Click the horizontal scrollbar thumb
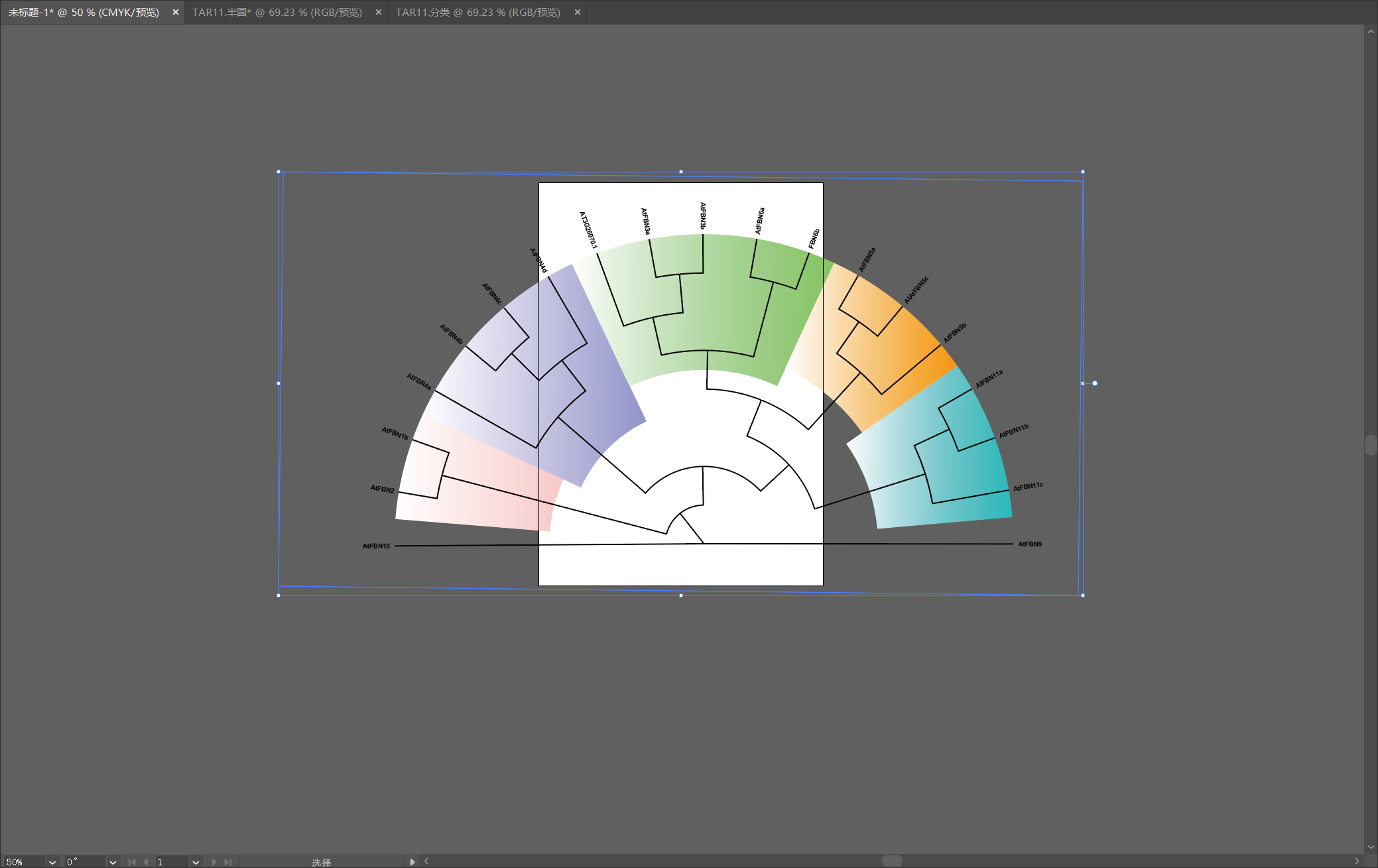Screen dimensions: 1378x868 click(x=892, y=861)
